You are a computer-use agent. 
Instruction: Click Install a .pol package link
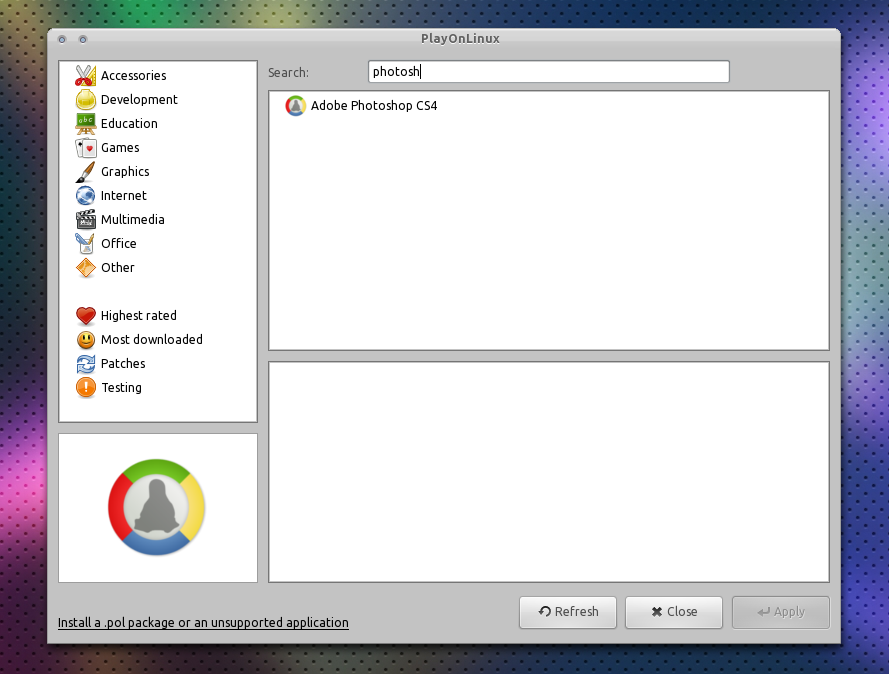[x=202, y=622]
